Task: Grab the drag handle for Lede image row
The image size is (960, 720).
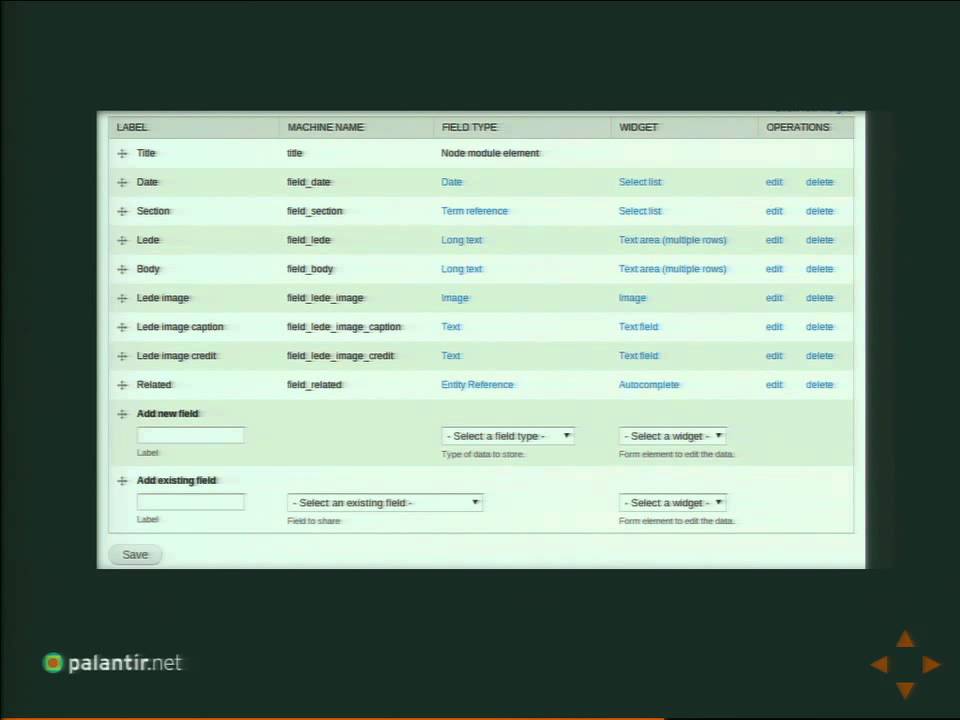Action: point(122,298)
